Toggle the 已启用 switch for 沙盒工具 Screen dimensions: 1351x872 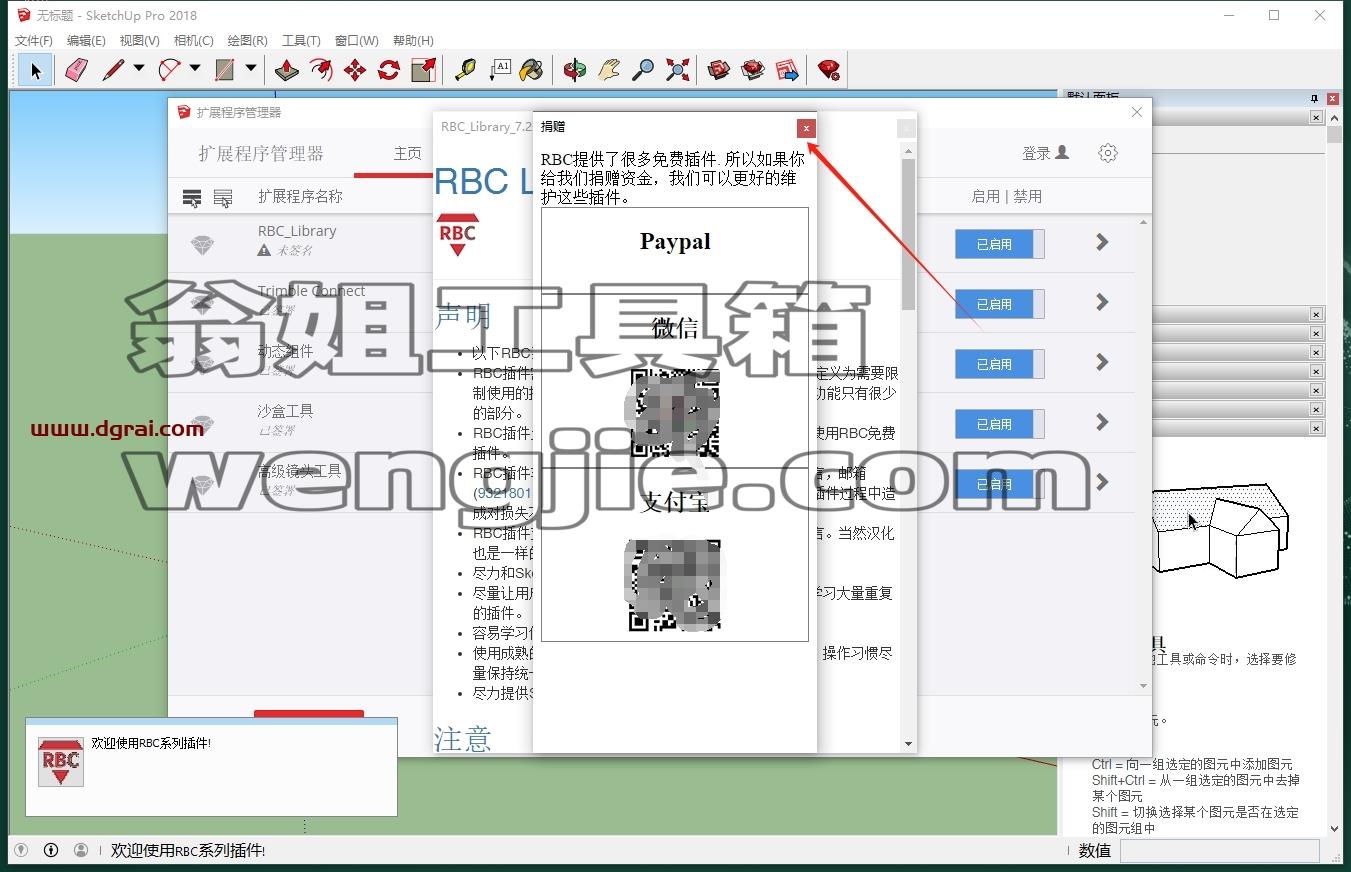[x=999, y=424]
